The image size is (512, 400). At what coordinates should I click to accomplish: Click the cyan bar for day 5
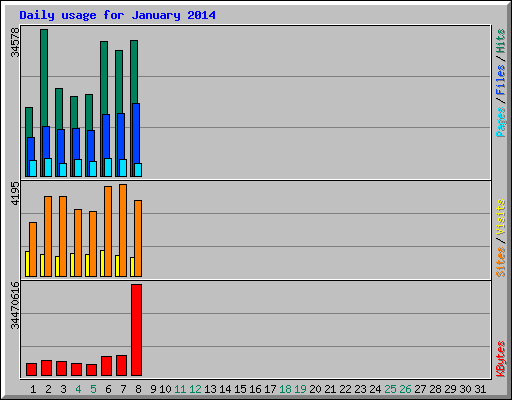93,169
